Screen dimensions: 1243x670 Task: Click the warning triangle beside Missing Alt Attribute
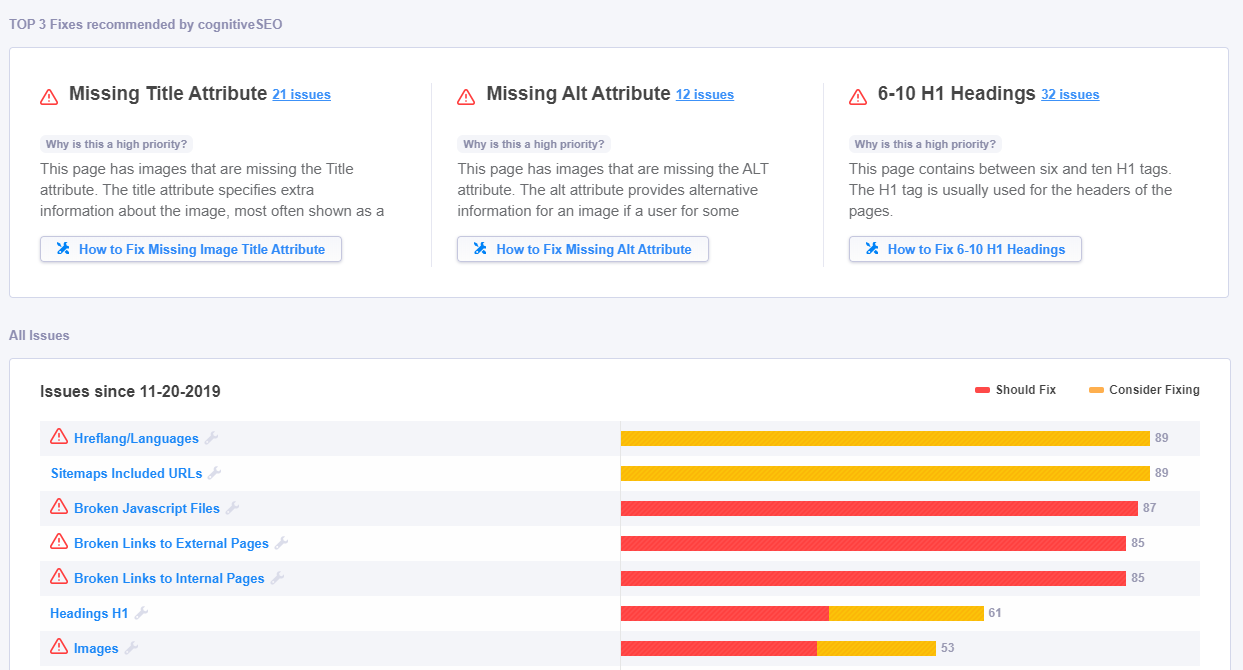tap(464, 96)
